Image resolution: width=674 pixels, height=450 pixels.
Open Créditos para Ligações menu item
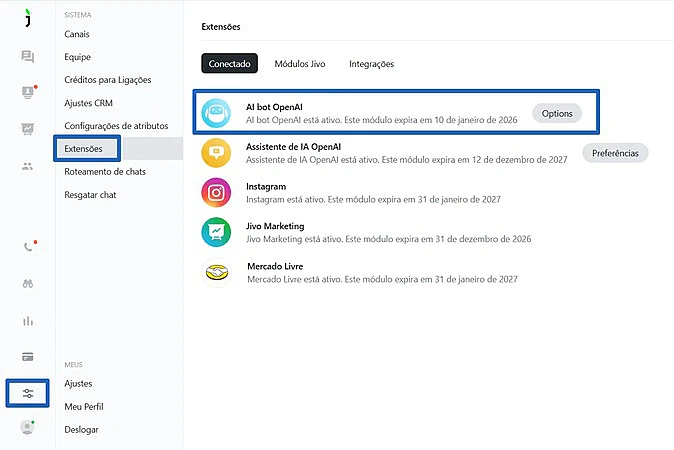click(108, 80)
